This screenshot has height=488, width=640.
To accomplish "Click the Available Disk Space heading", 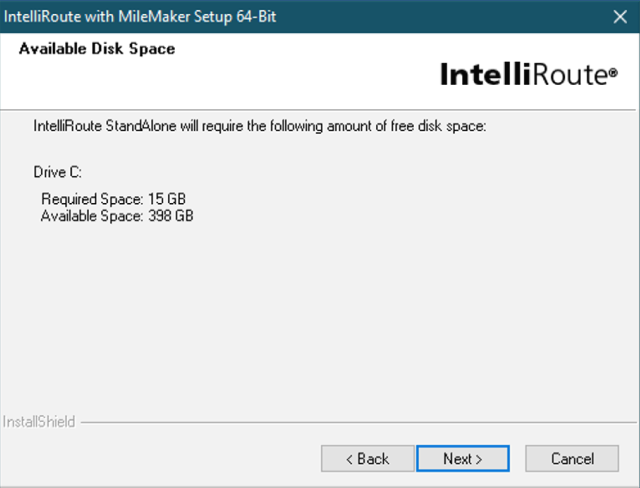I will 97,49.
